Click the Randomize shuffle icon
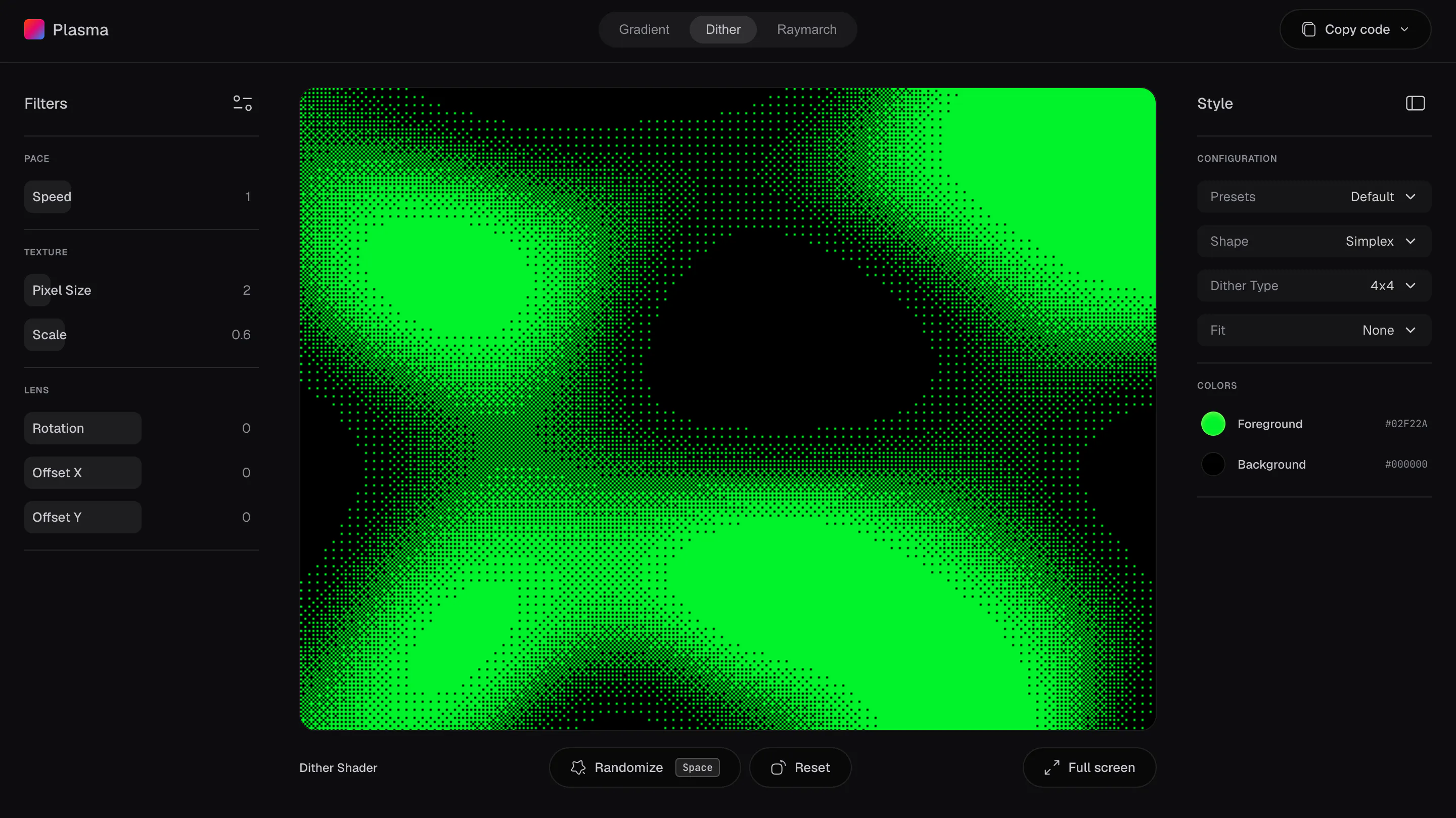Screen dimensions: 1456x818 tap(578, 767)
